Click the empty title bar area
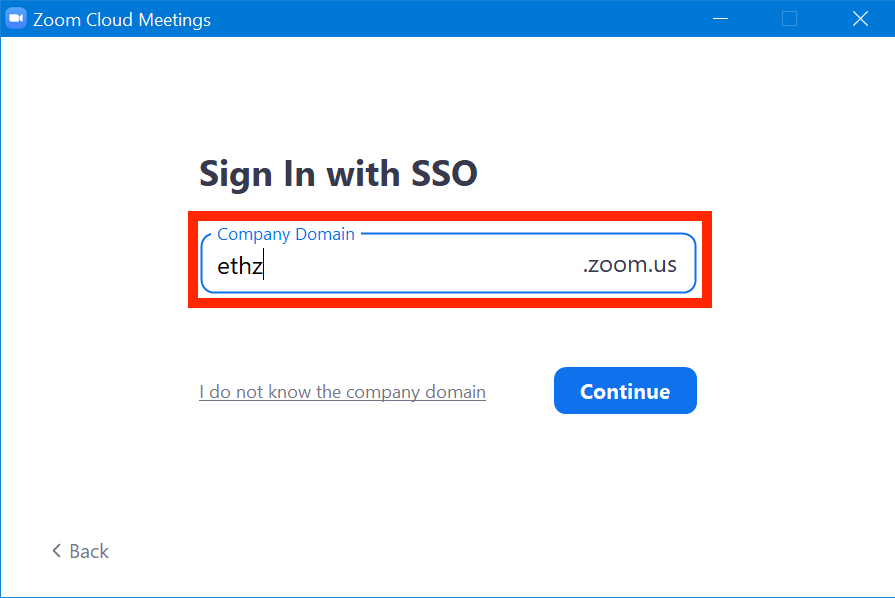Screen dimensions: 895x598 pos(457,19)
